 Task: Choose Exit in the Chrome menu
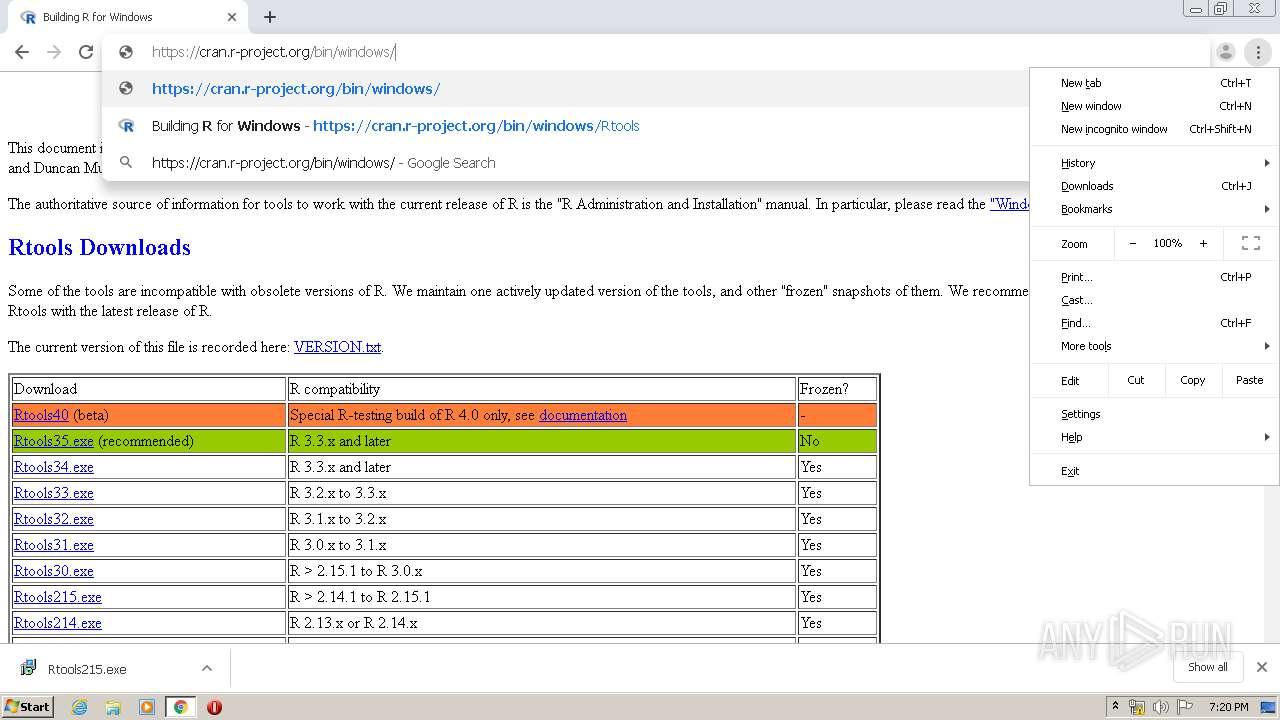[x=1155, y=471]
